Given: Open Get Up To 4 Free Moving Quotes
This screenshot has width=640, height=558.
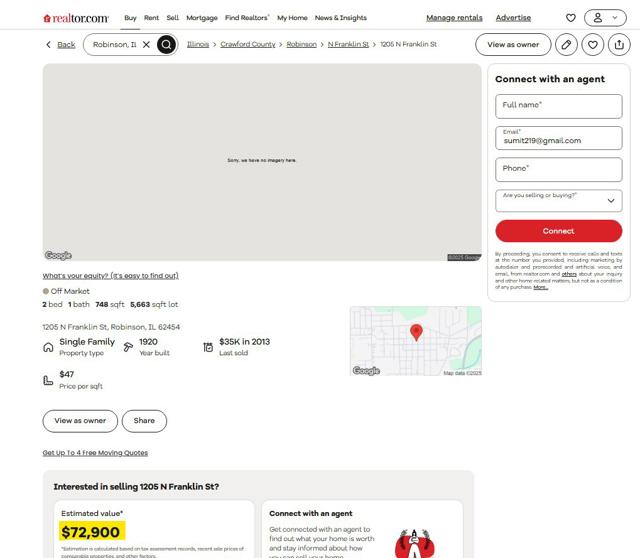Looking at the screenshot, I should (x=95, y=453).
